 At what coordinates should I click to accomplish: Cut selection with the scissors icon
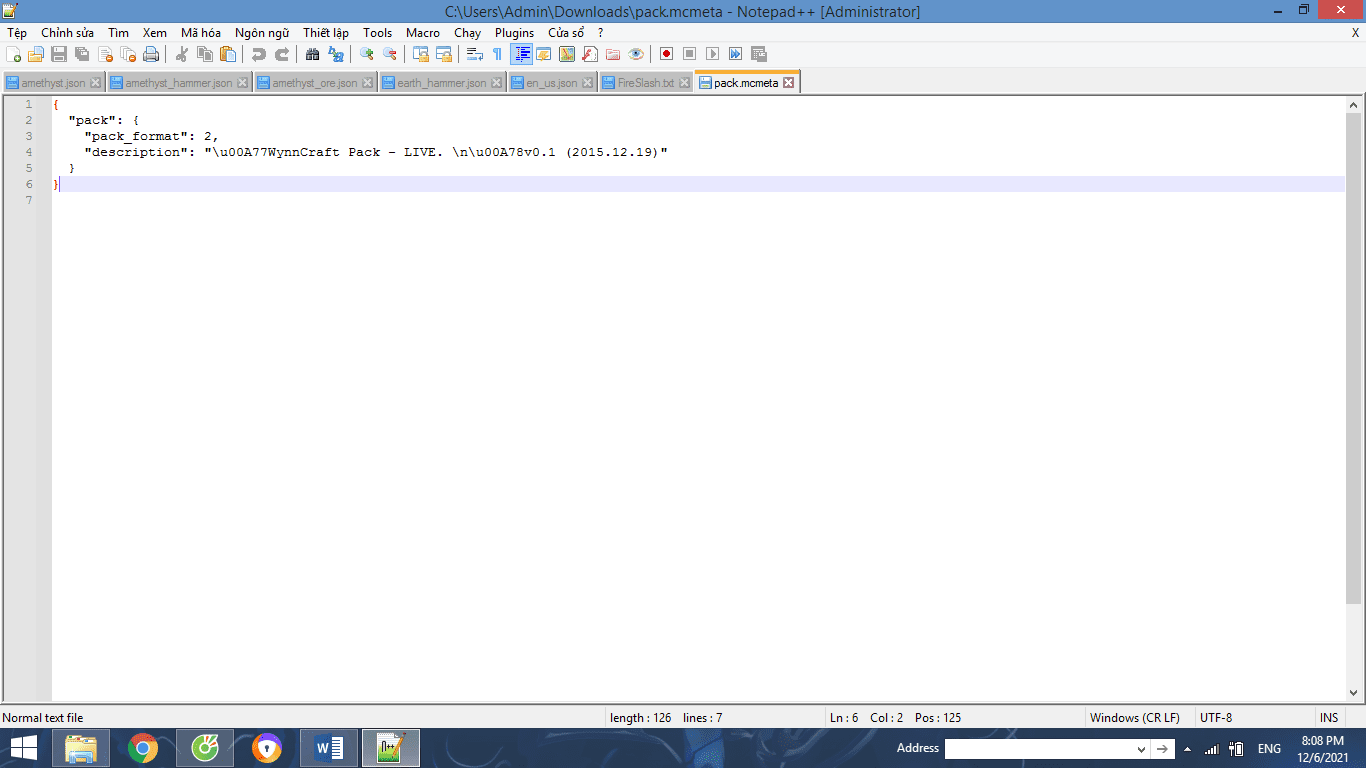pyautogui.click(x=182, y=54)
